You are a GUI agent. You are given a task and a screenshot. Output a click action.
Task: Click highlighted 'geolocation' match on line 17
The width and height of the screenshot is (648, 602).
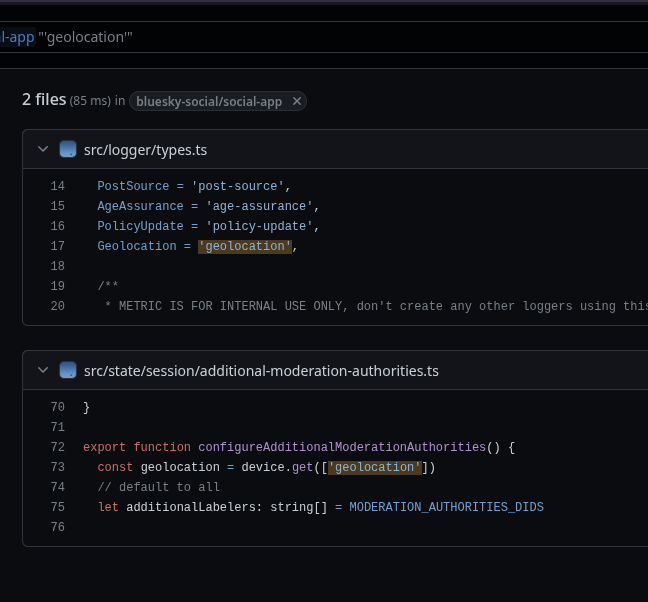245,246
